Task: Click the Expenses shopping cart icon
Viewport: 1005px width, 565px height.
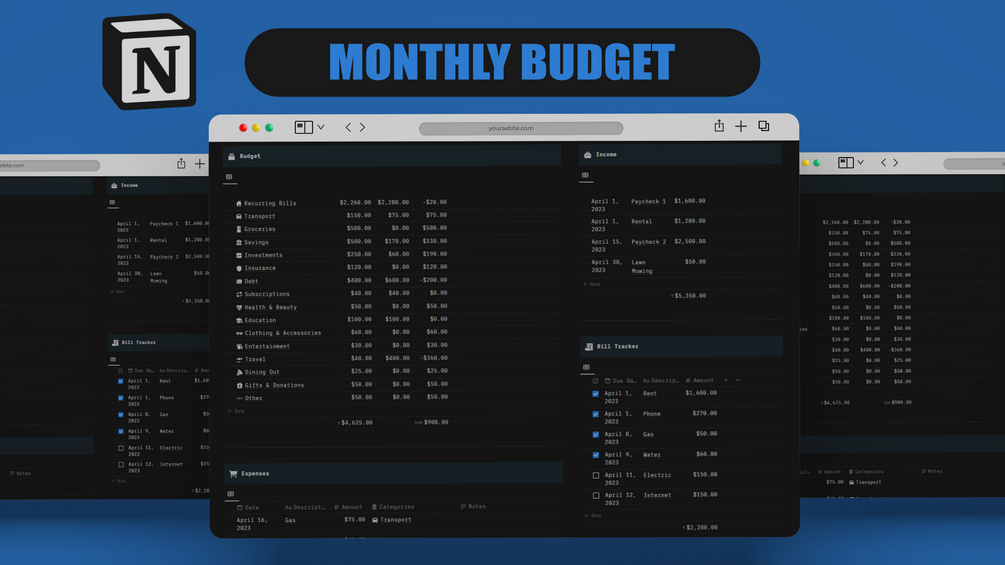Action: tap(233, 474)
